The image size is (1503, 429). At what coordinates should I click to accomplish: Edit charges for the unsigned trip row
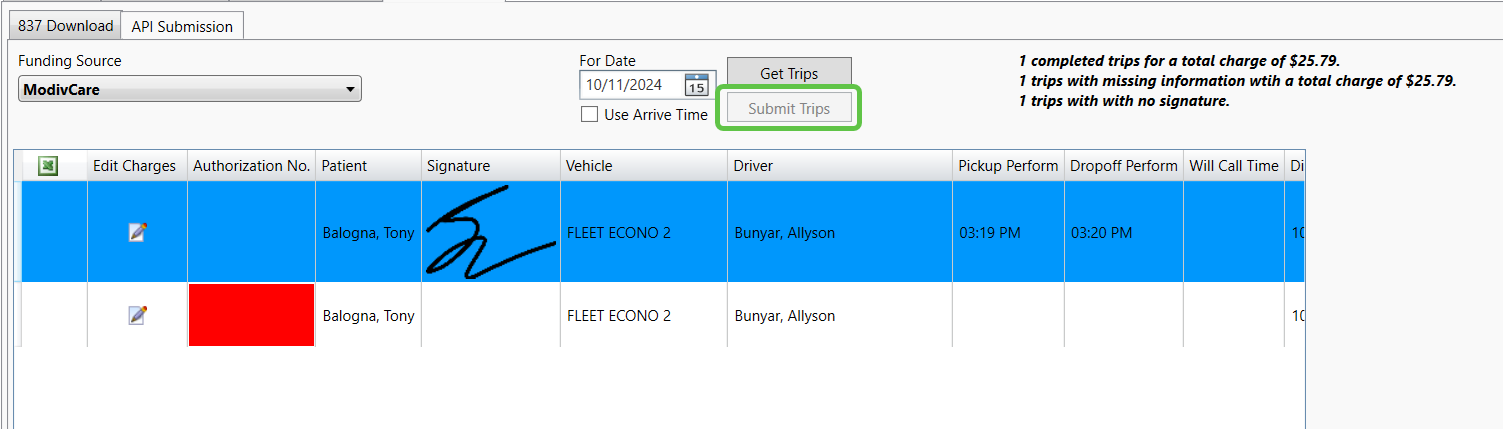click(137, 315)
